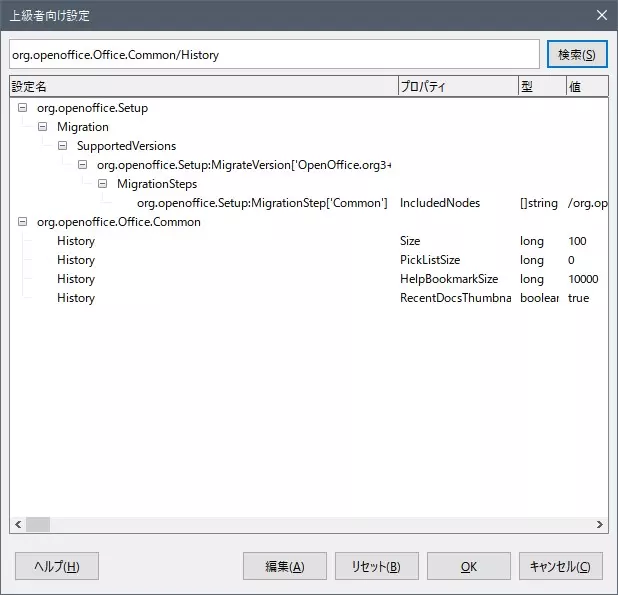
Task: Collapse the org.openoffice.Office.Common node
Action: coord(22,222)
